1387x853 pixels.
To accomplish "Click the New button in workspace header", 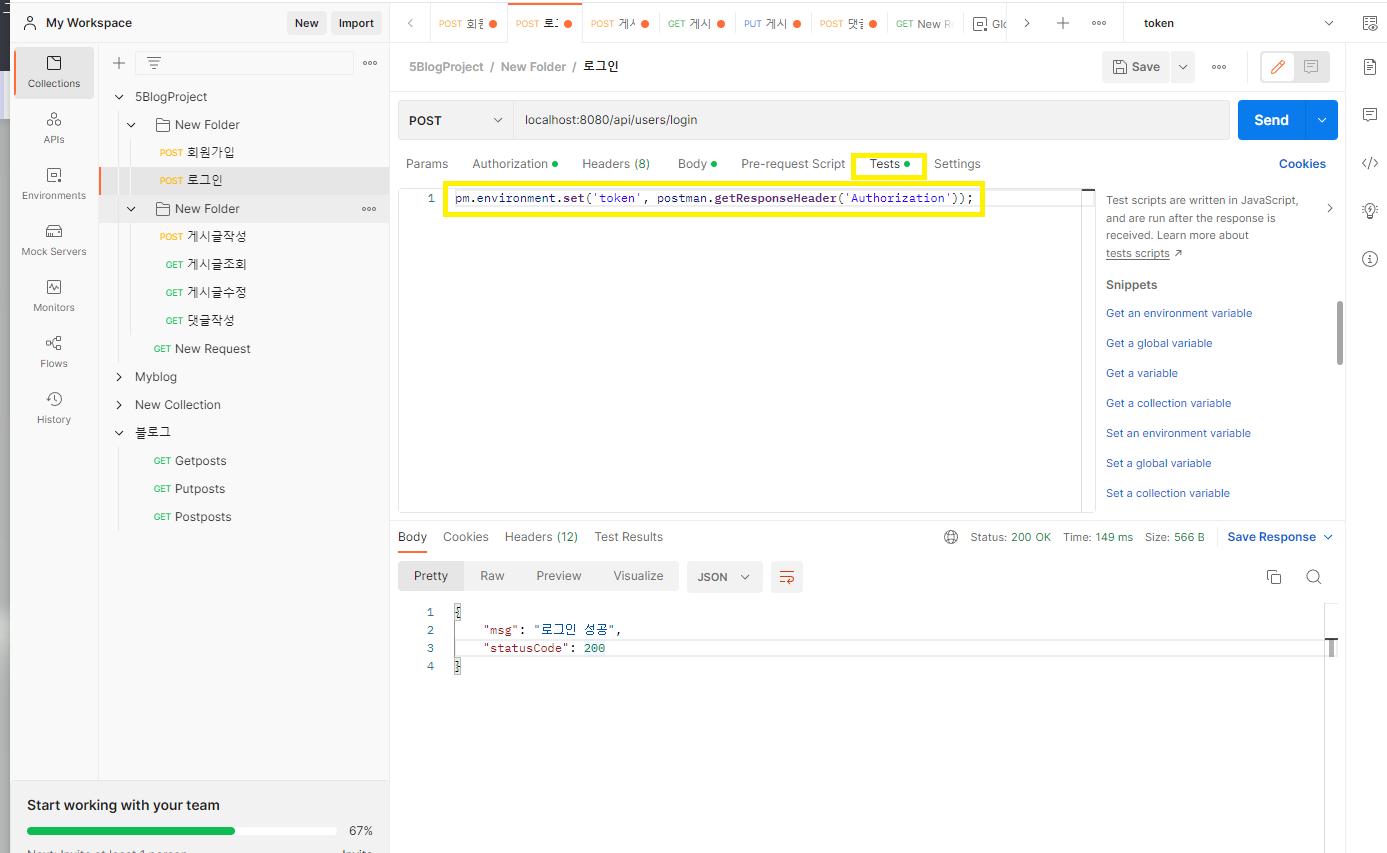I will (x=307, y=23).
